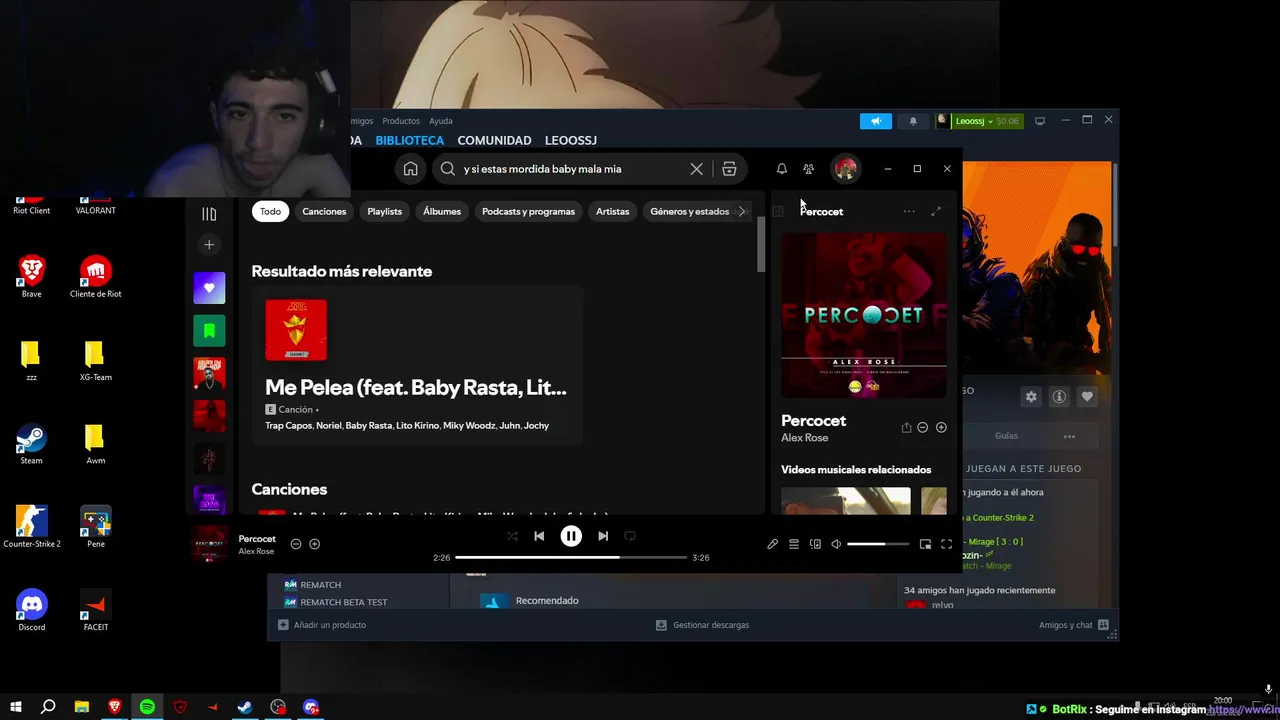This screenshot has height=720, width=1280.
Task: Toggle Steam Big Picture mode icon
Action: tap(1040, 121)
